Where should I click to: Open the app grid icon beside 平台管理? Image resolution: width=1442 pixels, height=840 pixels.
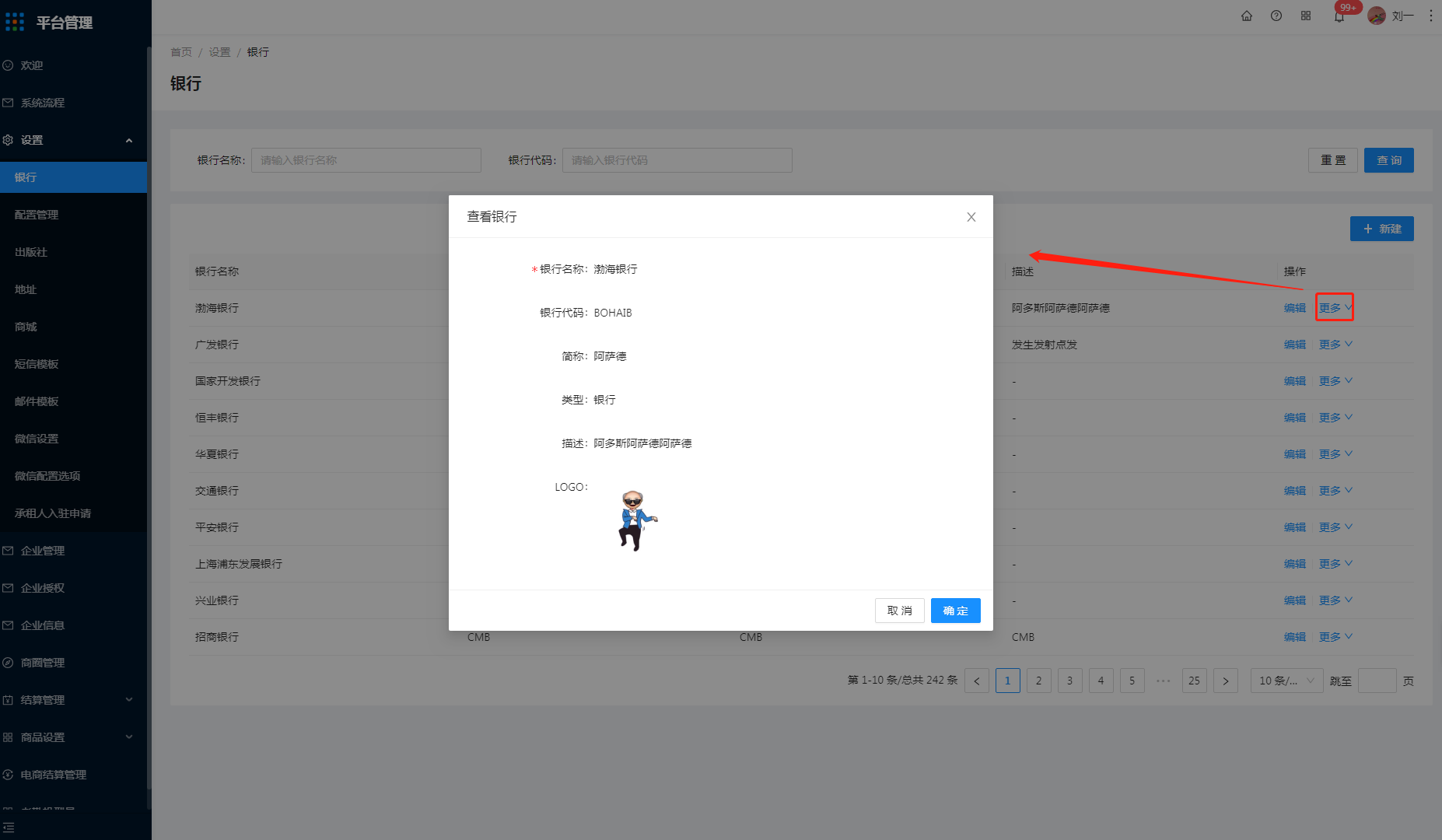(15, 22)
